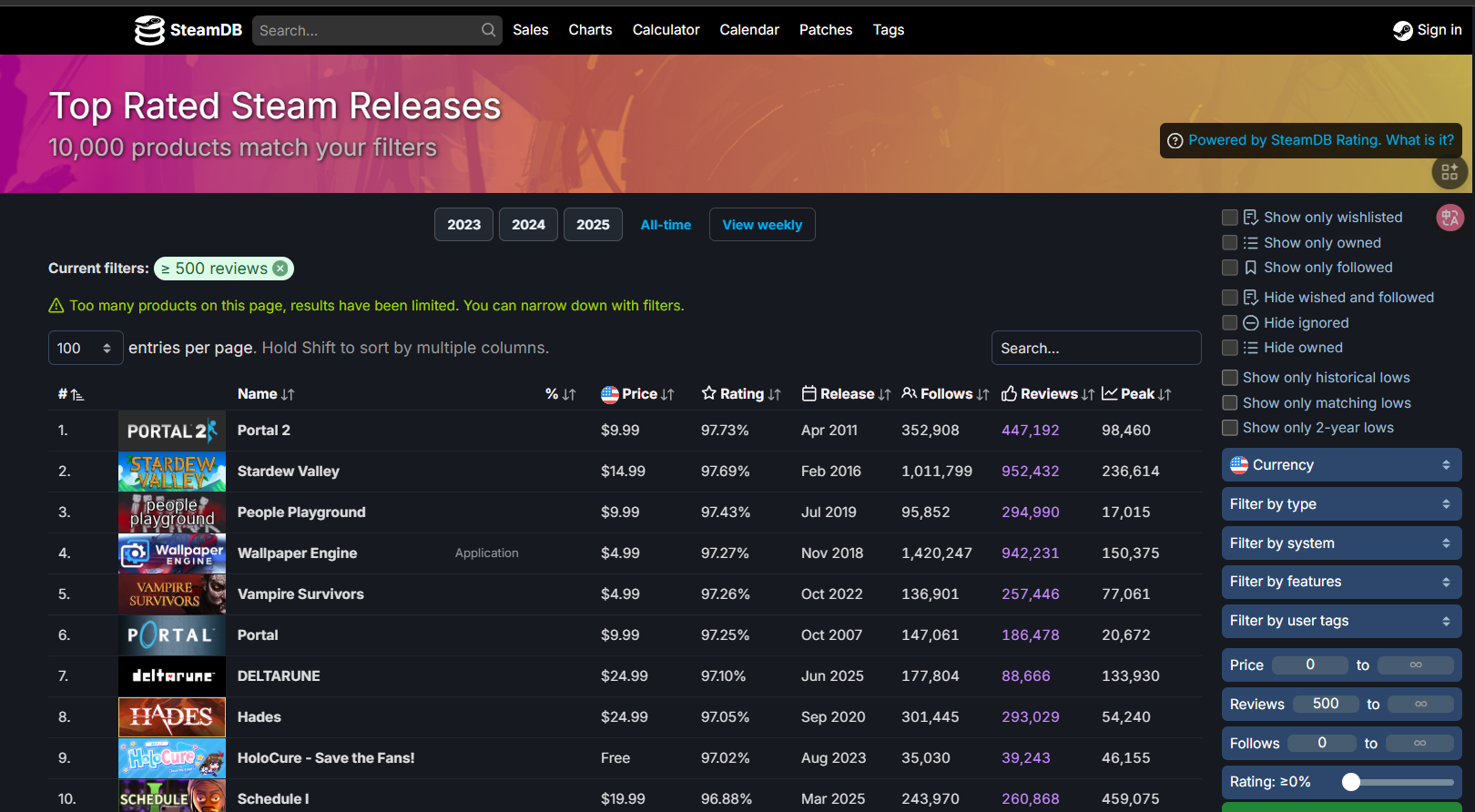
Task: Open Filter by system dropdown
Action: (x=1341, y=543)
